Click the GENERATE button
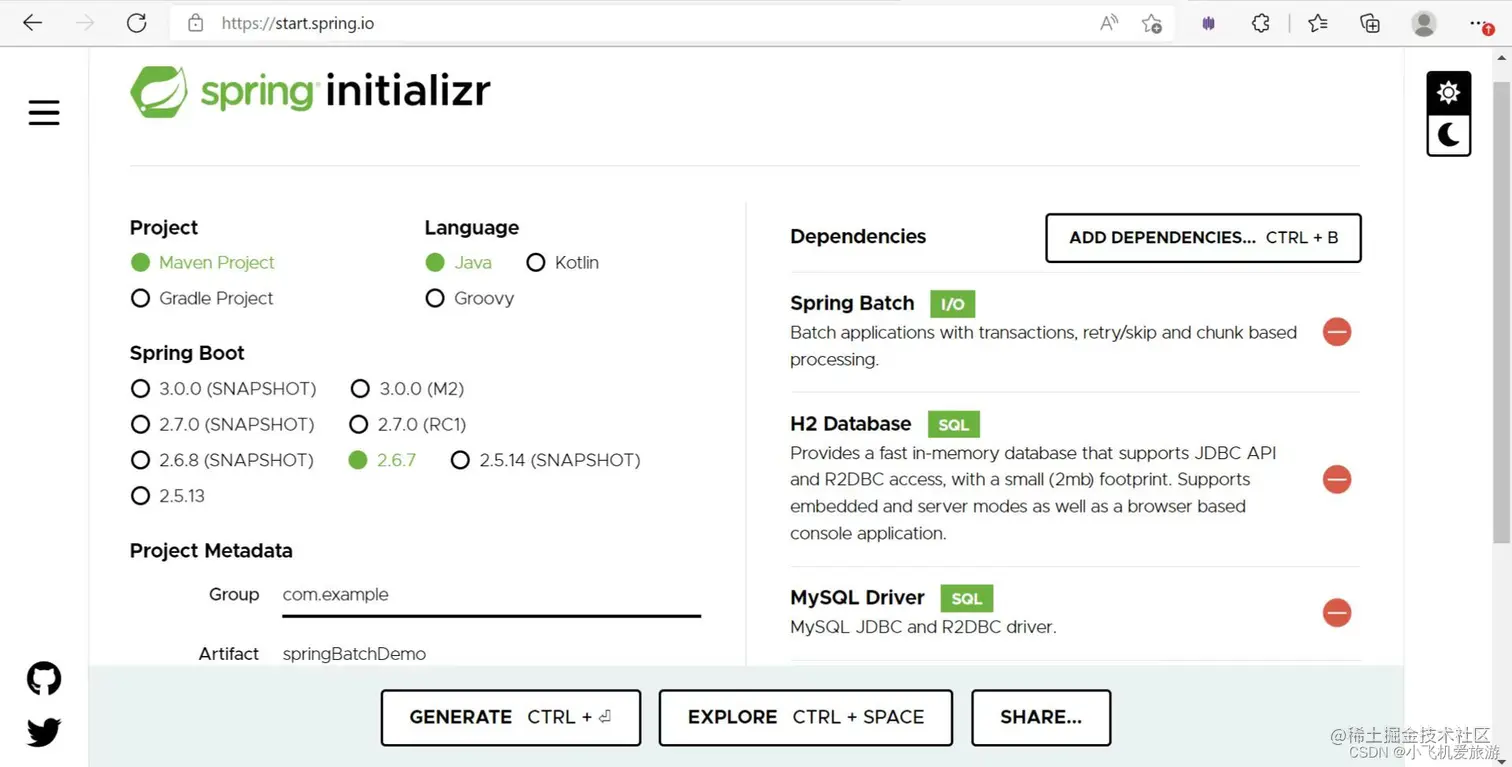The image size is (1512, 767). [x=511, y=718]
